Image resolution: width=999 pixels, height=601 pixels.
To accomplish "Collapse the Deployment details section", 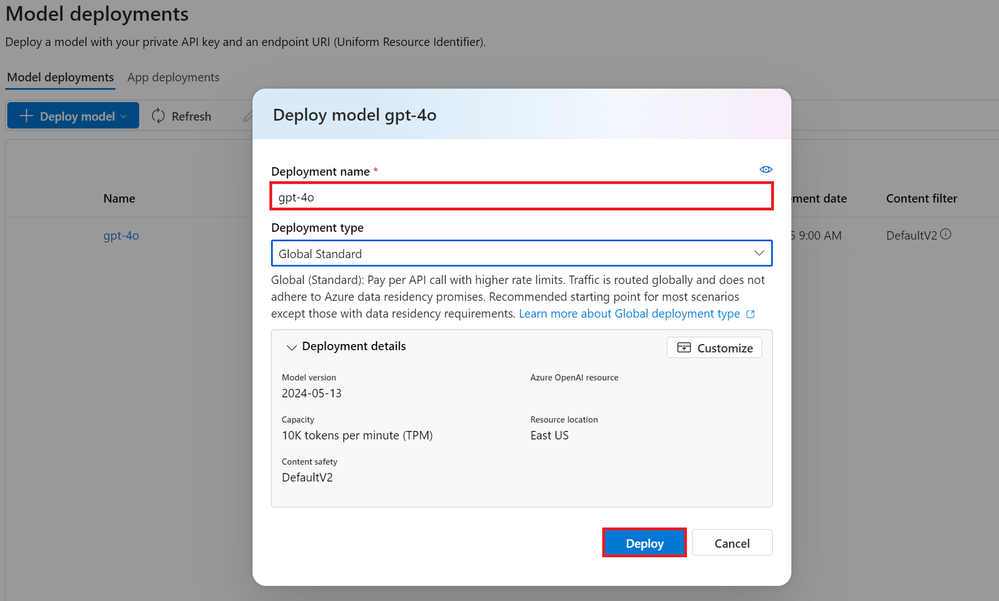I will (x=291, y=347).
